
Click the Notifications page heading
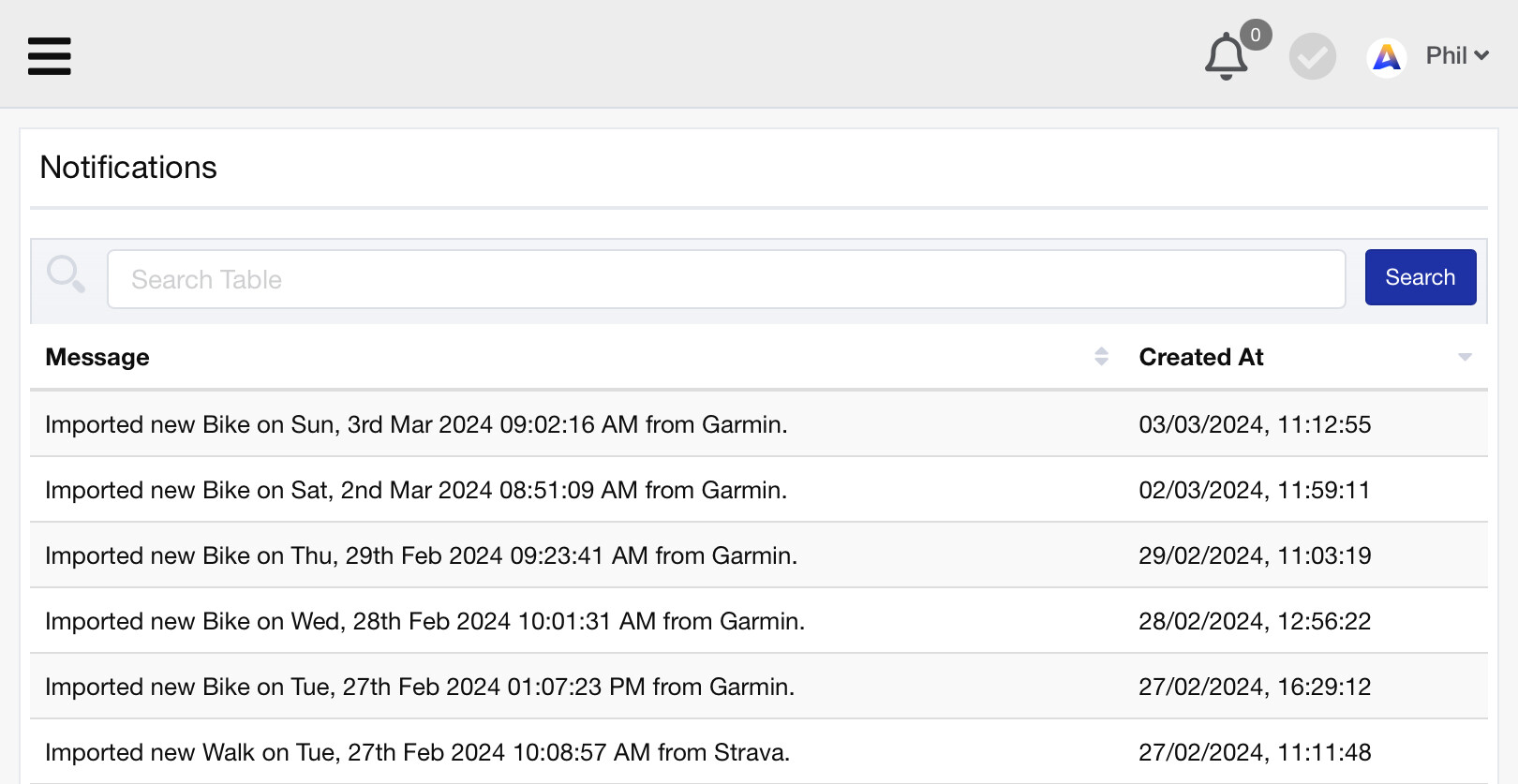(128, 168)
